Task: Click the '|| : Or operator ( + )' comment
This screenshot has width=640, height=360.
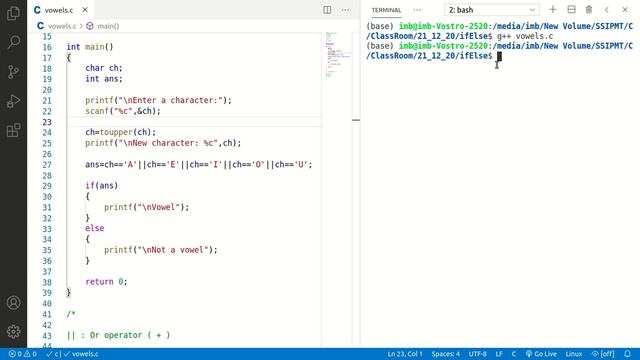Action: pos(118,335)
